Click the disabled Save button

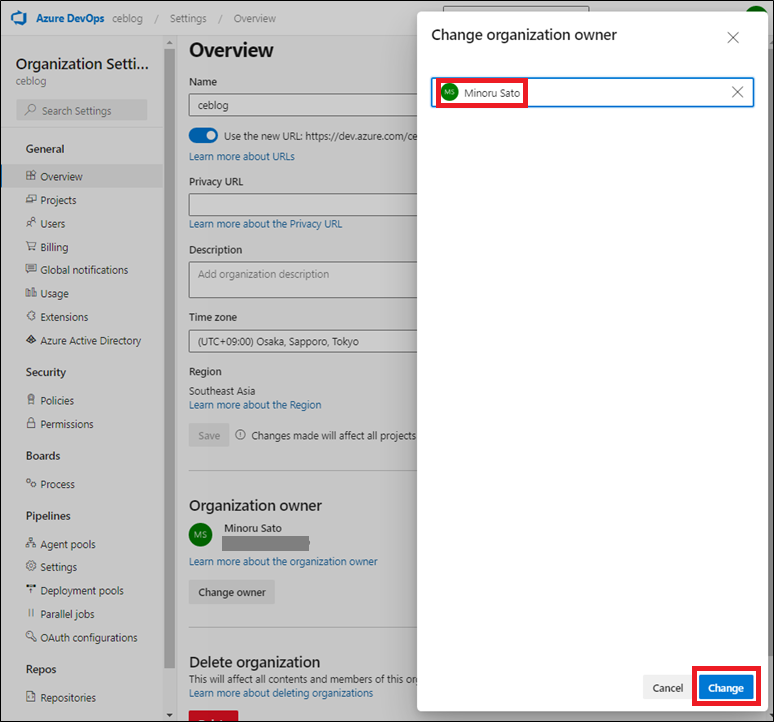coord(209,435)
